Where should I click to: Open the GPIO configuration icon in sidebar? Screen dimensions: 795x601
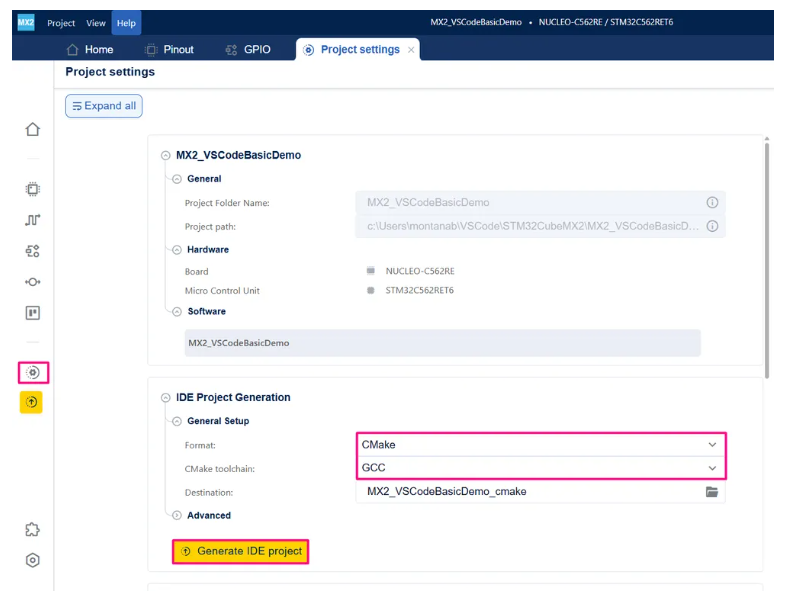32,251
